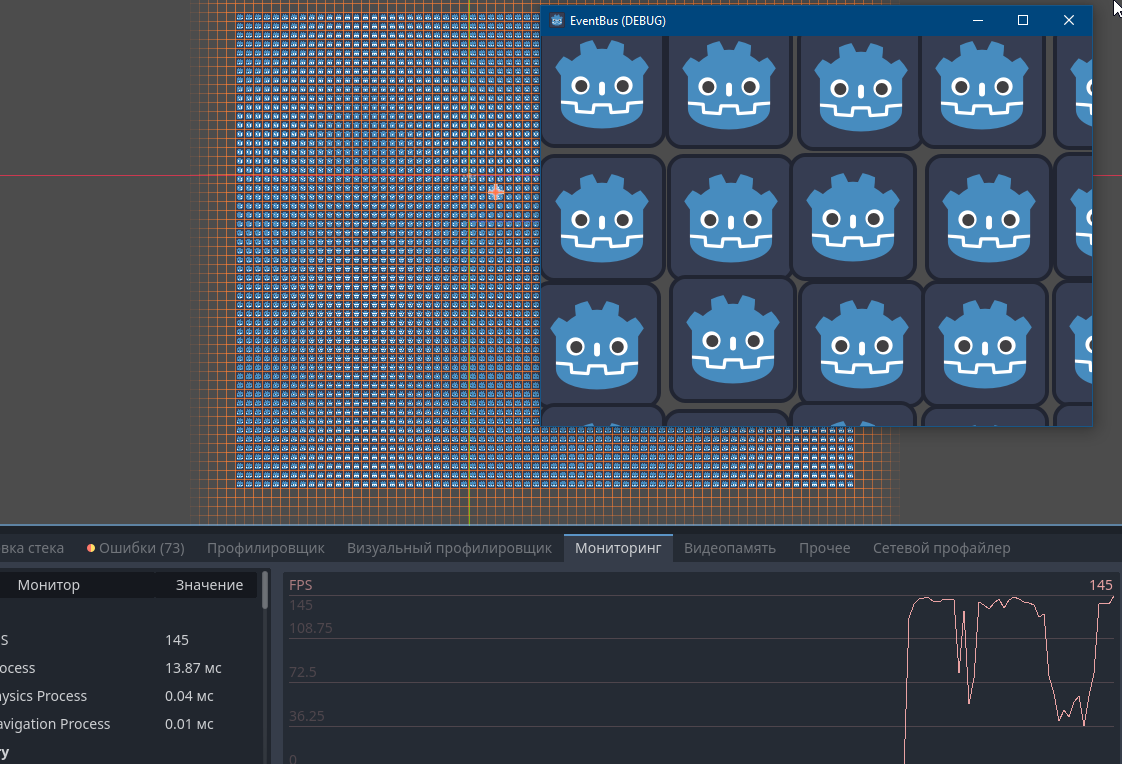Select the 13.87 мс process value
This screenshot has width=1122, height=764.
(193, 667)
